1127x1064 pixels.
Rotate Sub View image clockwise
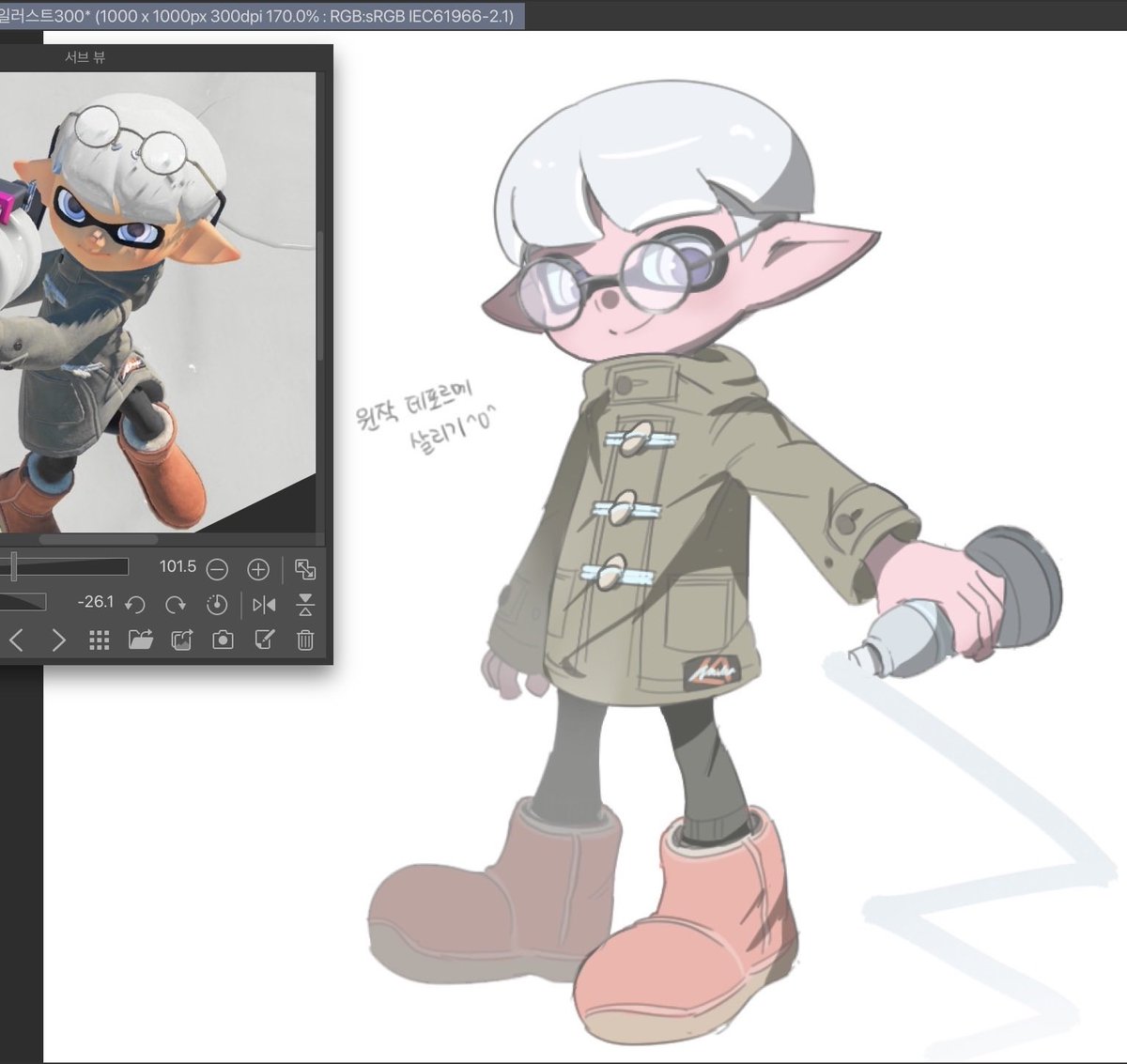coord(176,605)
